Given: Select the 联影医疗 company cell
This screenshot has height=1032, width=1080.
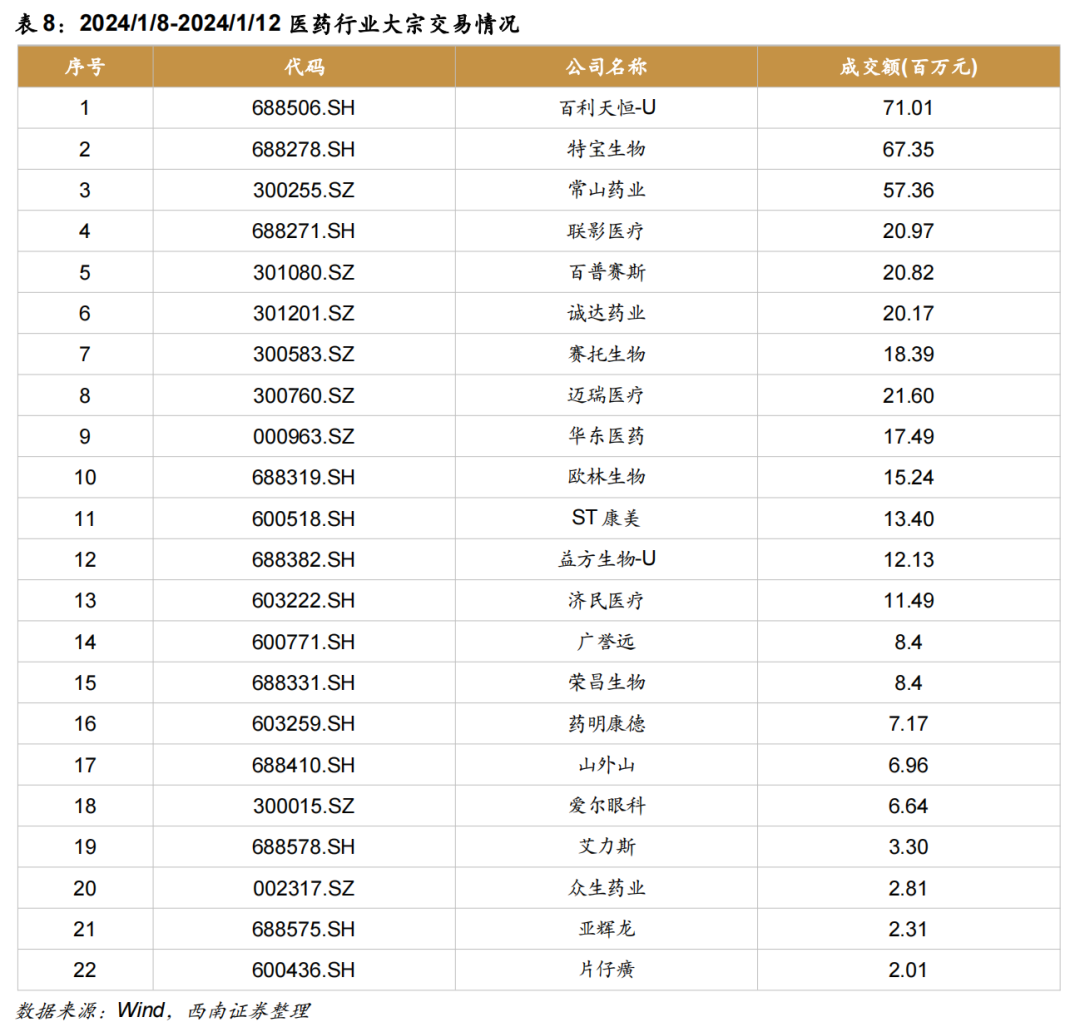Looking at the screenshot, I should 606,231.
